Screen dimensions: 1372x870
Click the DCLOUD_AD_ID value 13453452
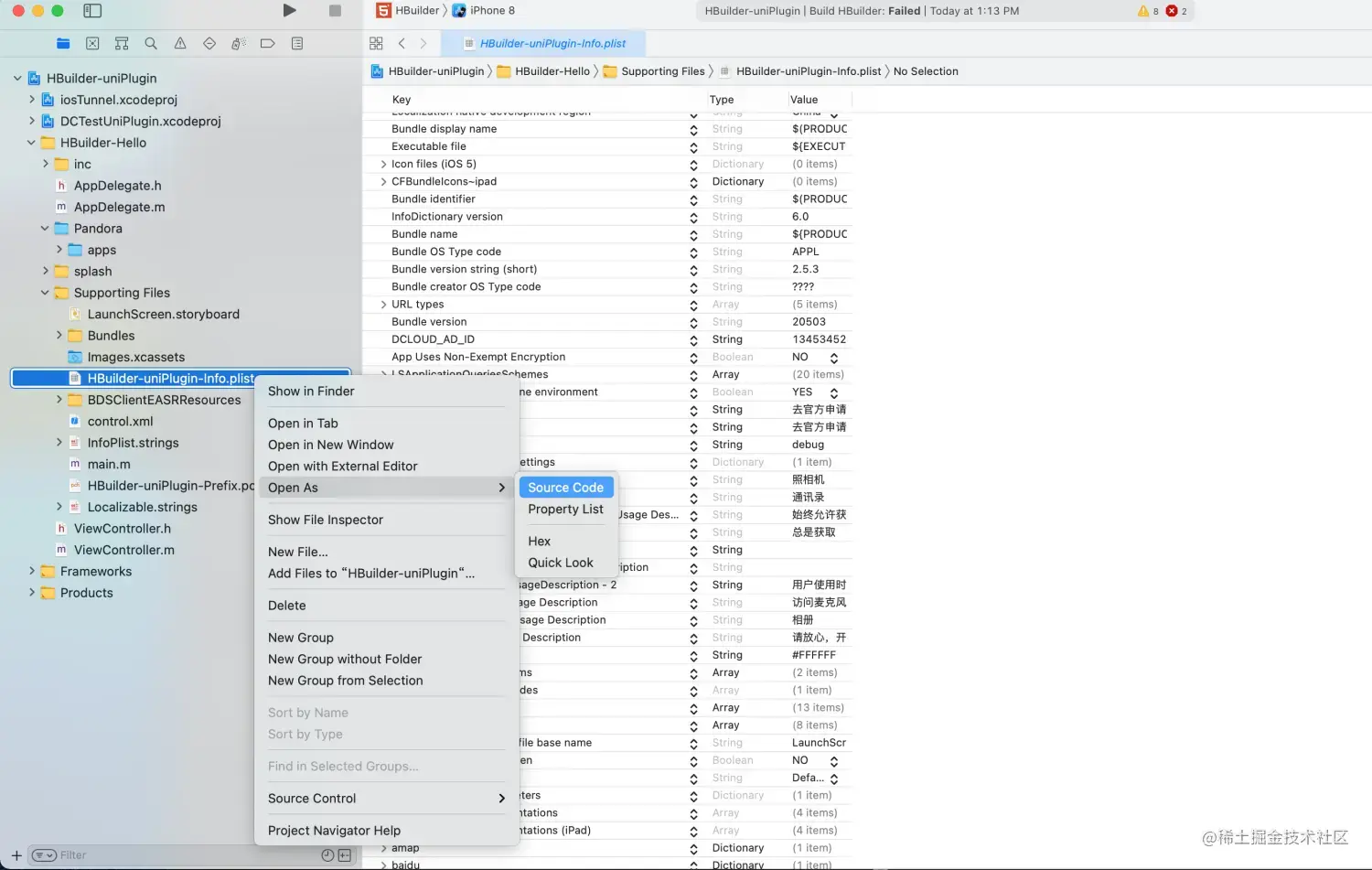[x=819, y=339]
